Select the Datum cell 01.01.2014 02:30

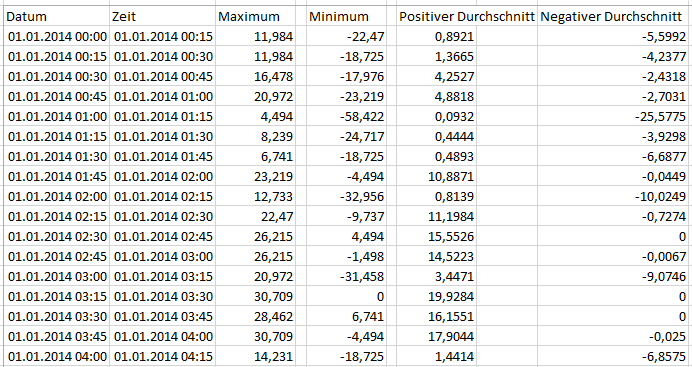(56, 236)
